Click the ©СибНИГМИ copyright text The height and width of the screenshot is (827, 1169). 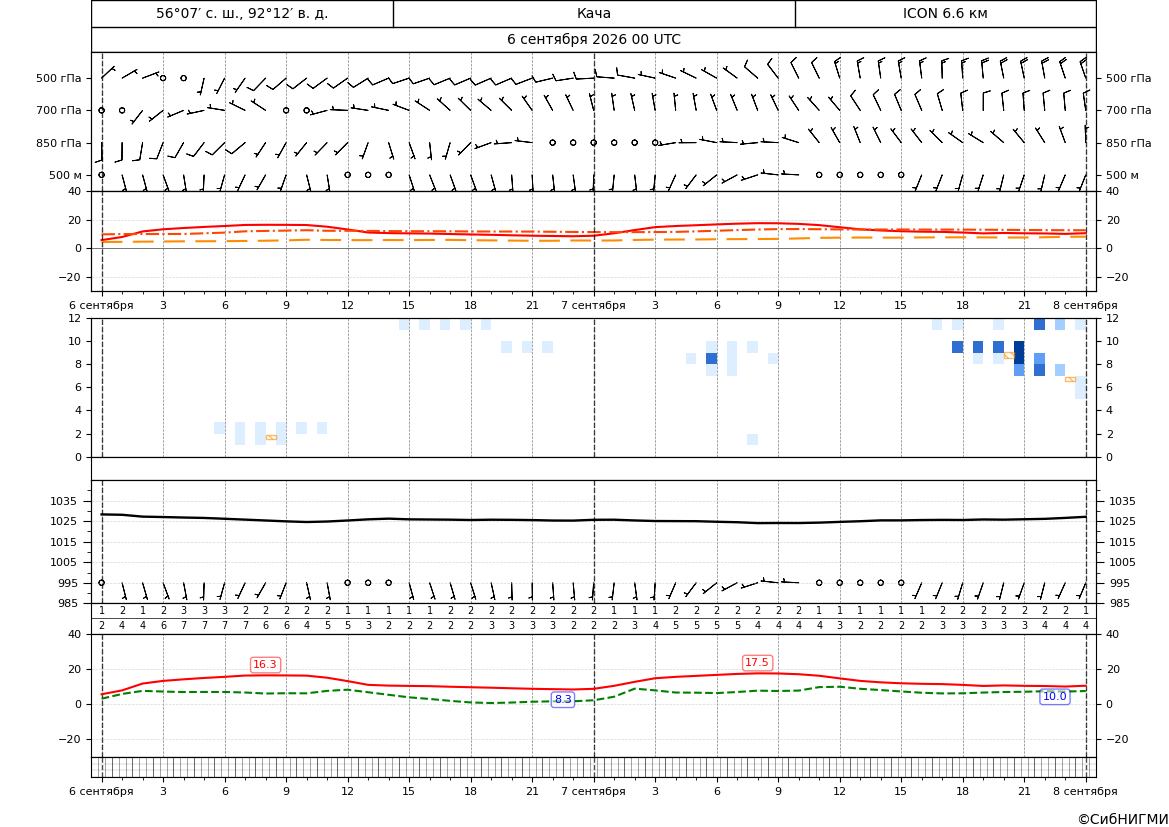[1123, 819]
